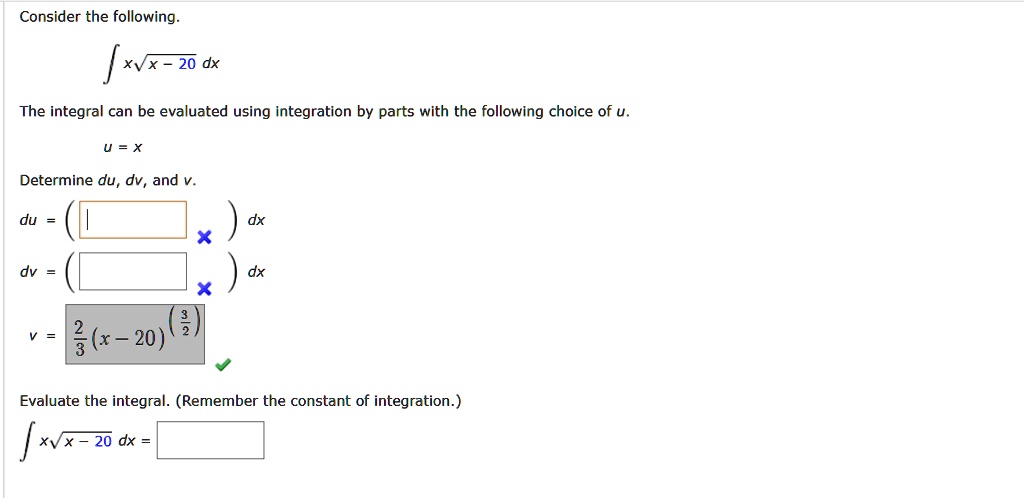Viewport: 1024px width, 498px height.
Task: Click the blue 20 in top integral
Action: pyautogui.click(x=187, y=64)
